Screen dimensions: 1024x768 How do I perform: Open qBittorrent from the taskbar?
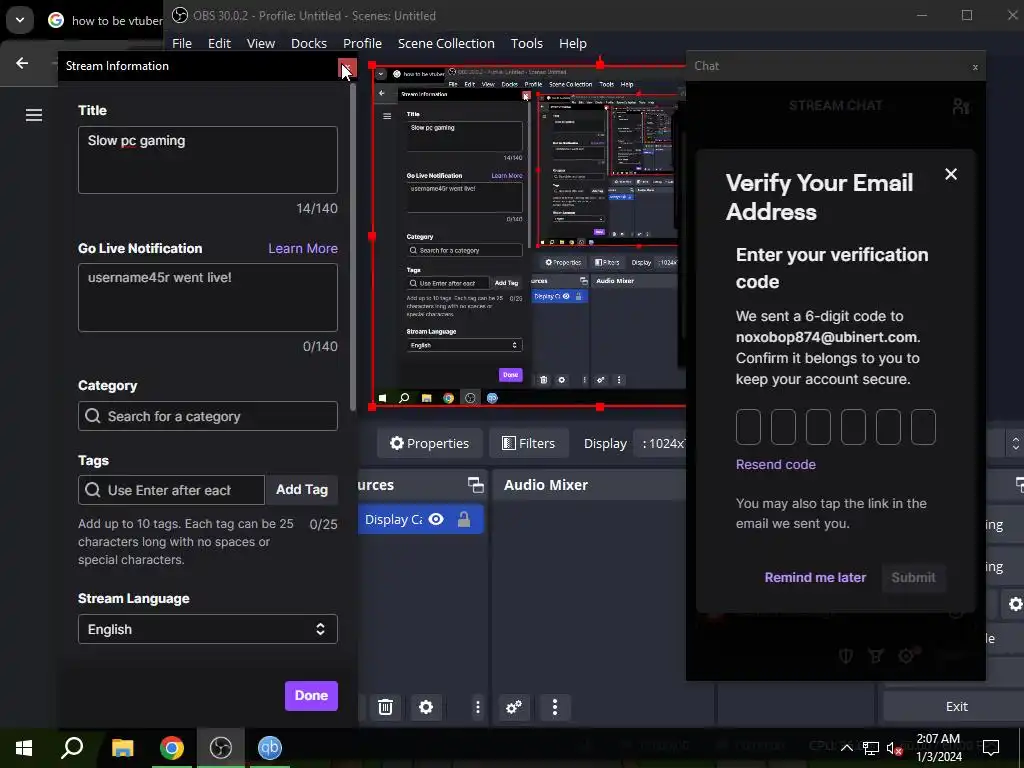click(x=269, y=748)
